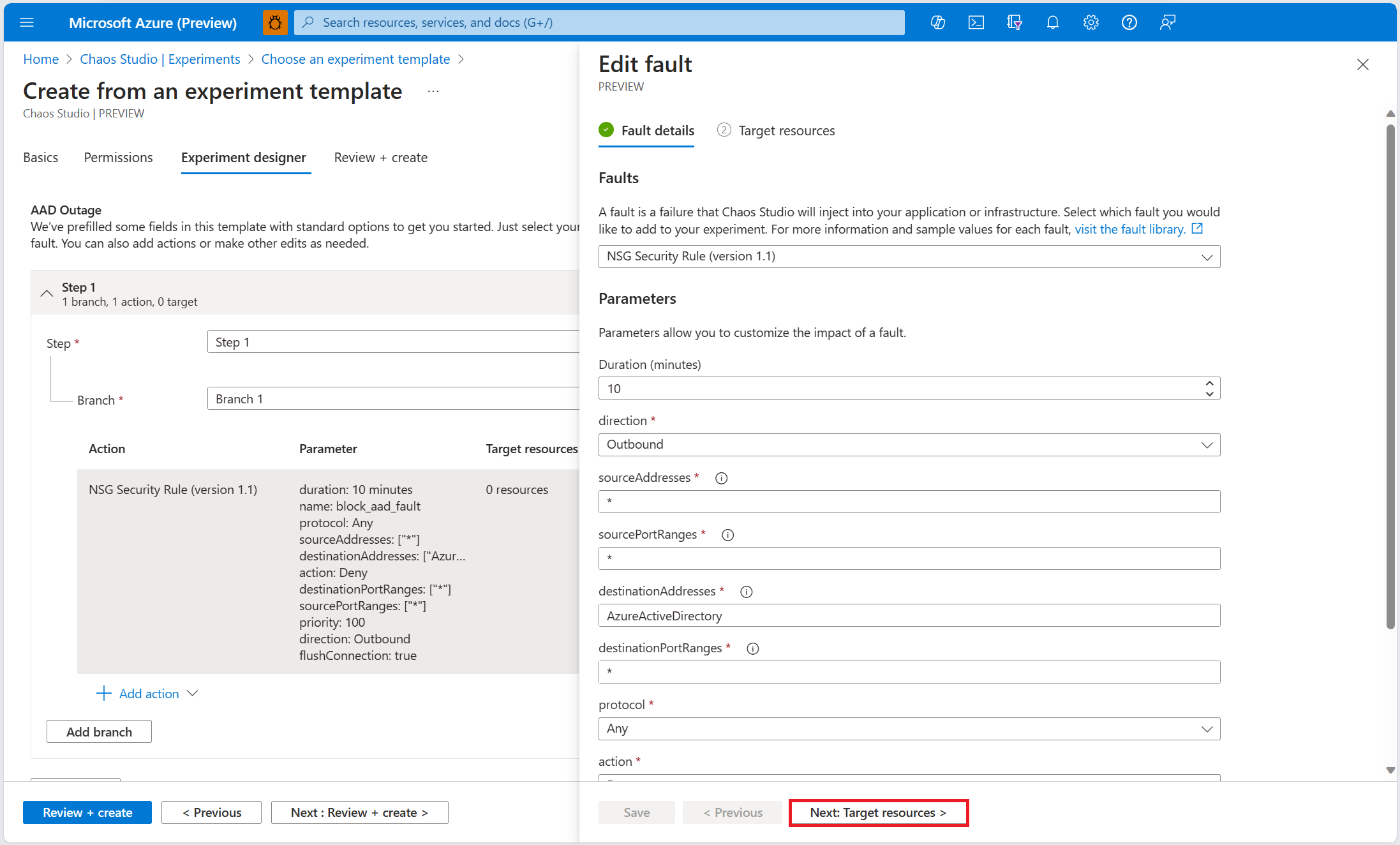Open the fault library link

click(x=1128, y=229)
